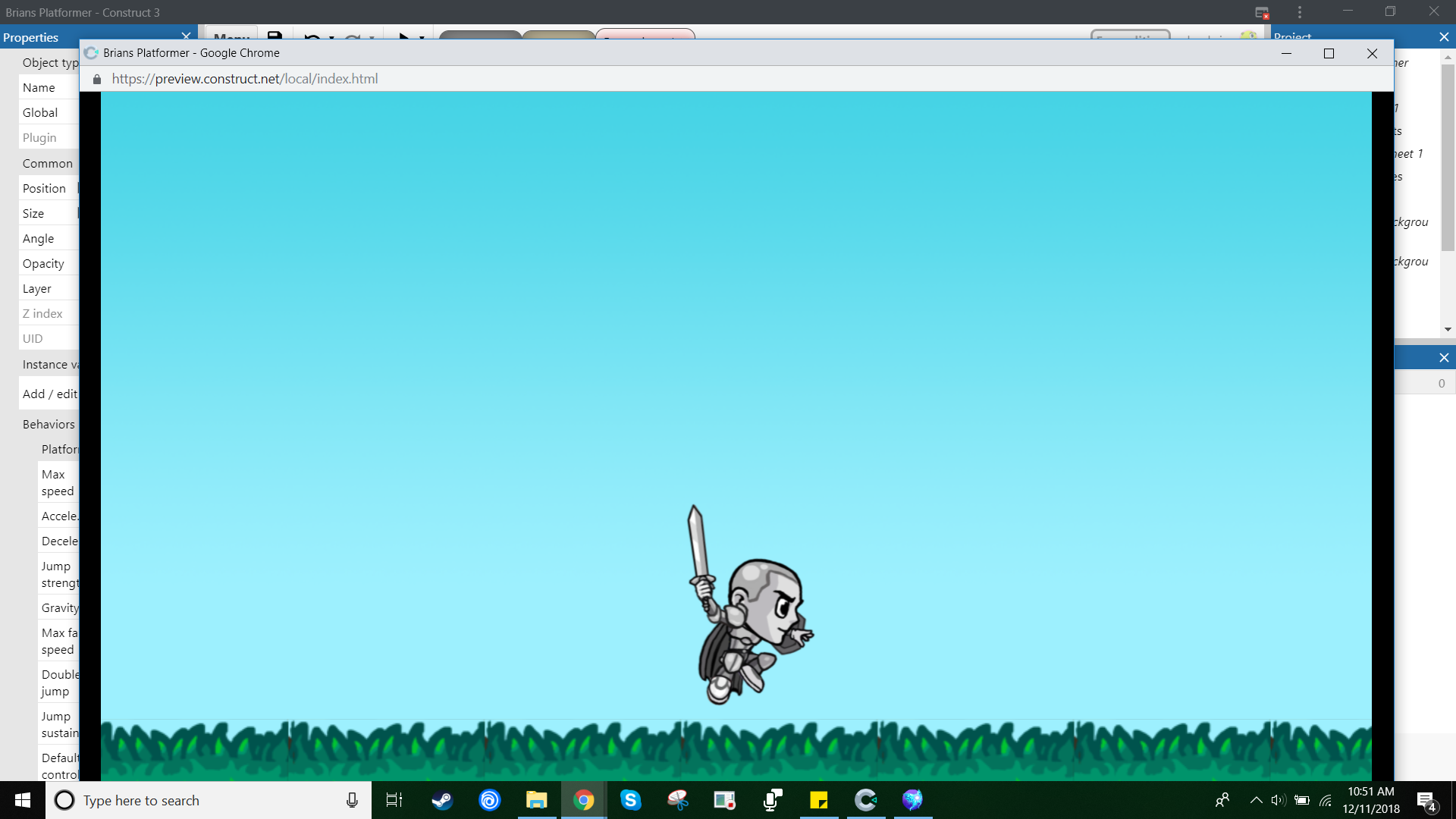Open Snipping Tool from the taskbar
Image resolution: width=1456 pixels, height=819 pixels.
678,800
